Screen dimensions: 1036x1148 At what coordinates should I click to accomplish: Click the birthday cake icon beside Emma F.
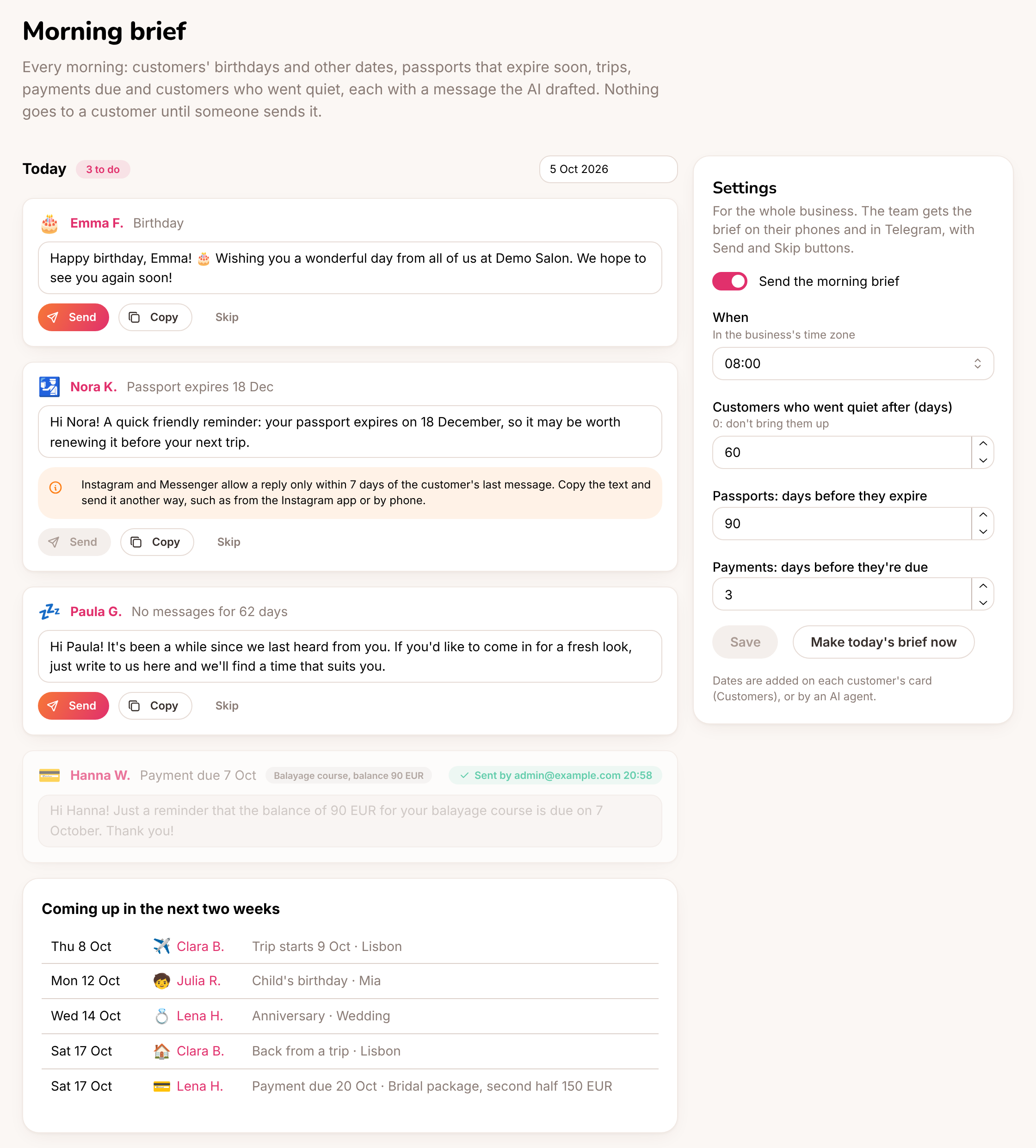[49, 223]
